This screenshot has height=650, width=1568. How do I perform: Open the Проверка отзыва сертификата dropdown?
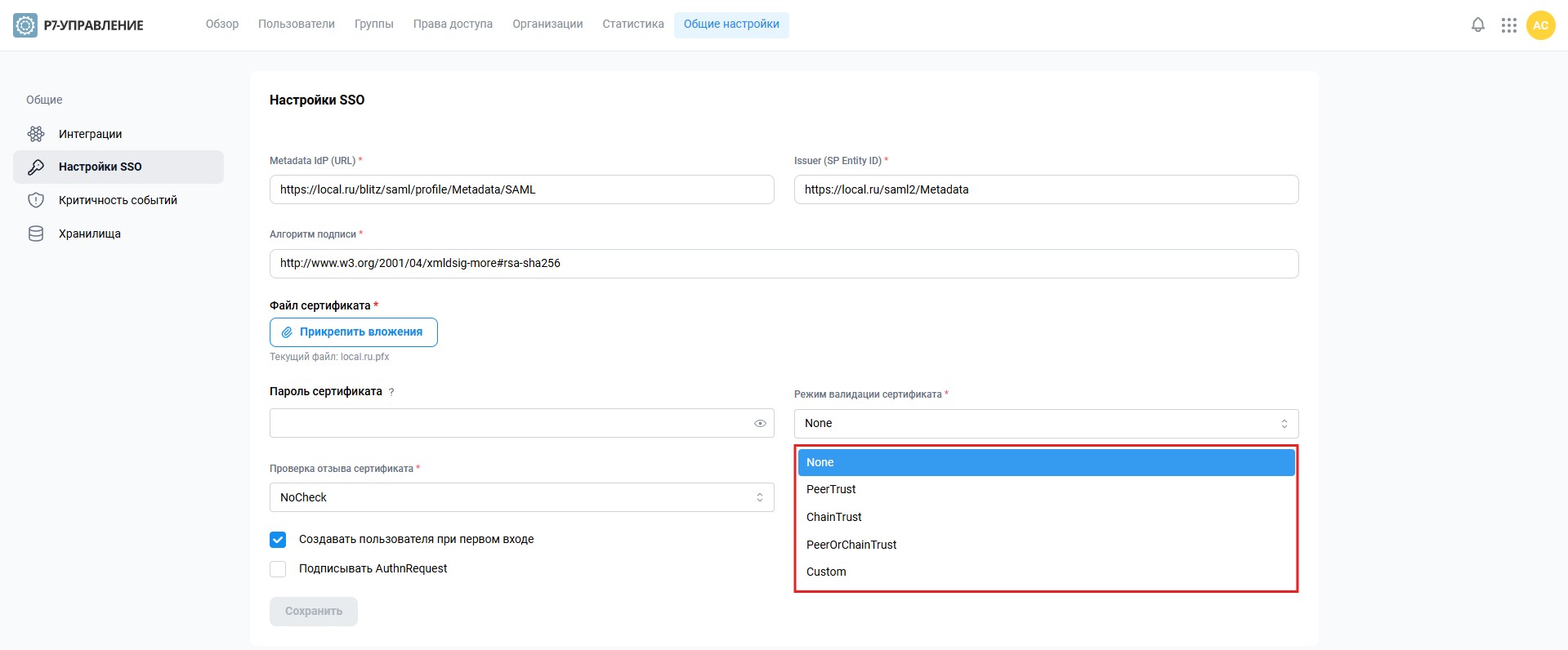pyautogui.click(x=521, y=497)
